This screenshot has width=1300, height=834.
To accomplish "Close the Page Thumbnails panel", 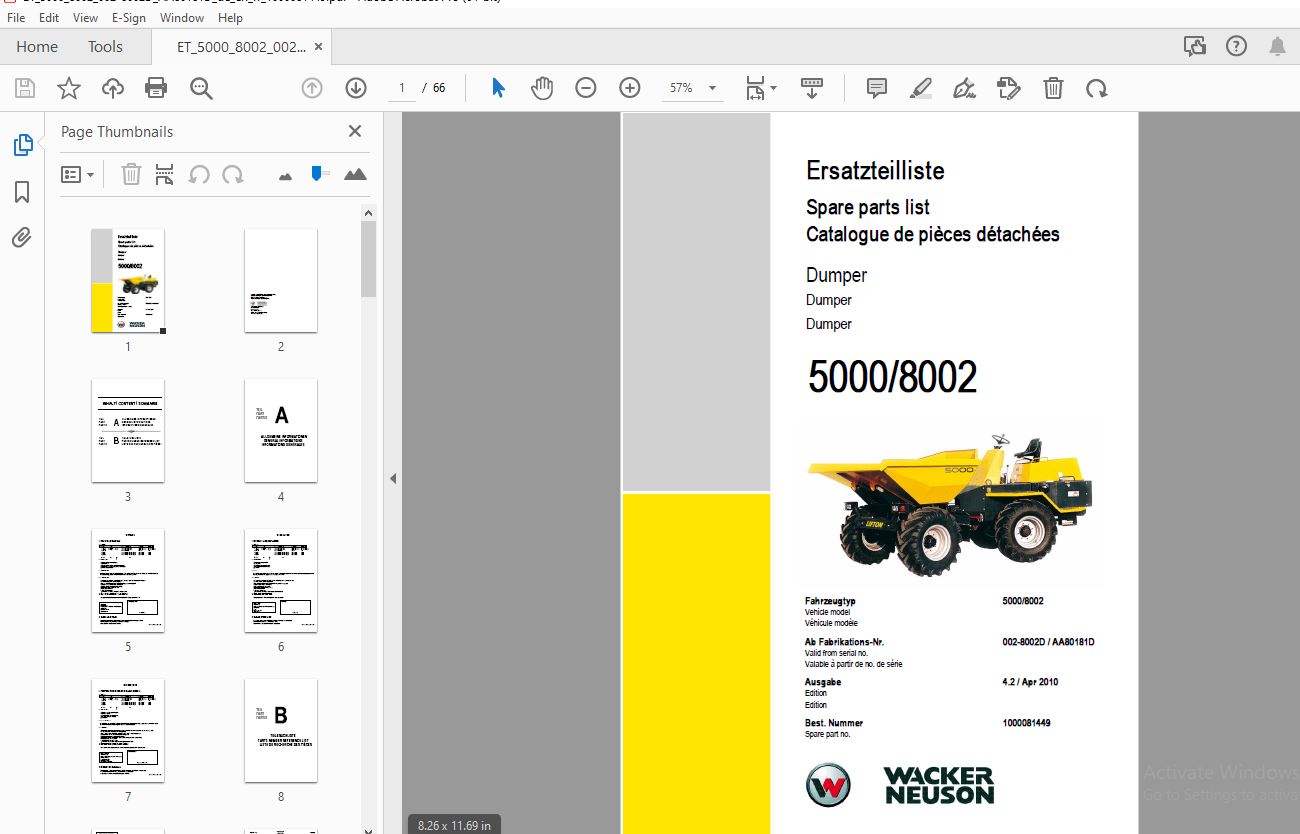I will [354, 131].
